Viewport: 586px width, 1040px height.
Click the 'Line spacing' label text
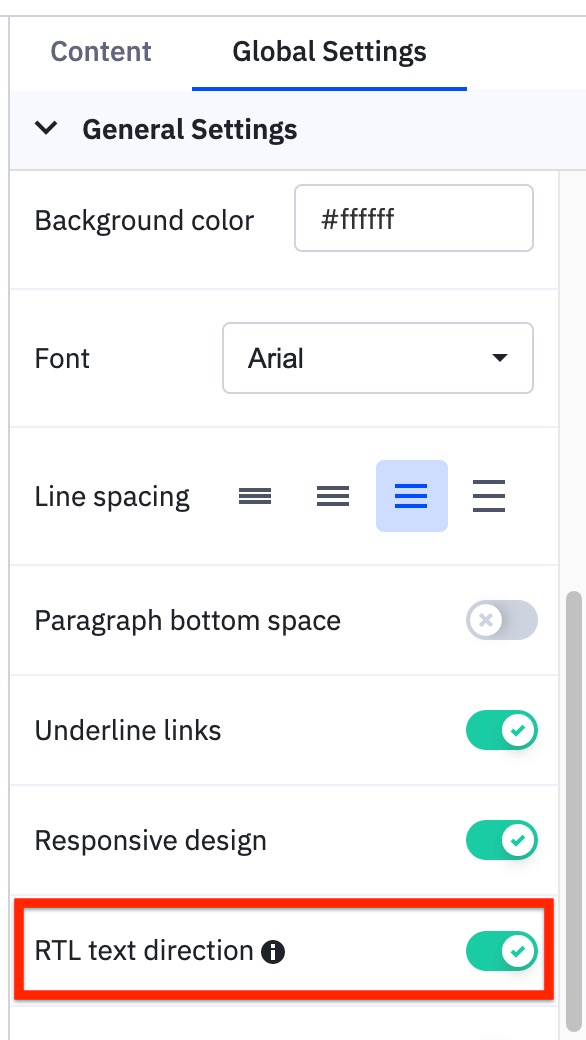pos(112,497)
